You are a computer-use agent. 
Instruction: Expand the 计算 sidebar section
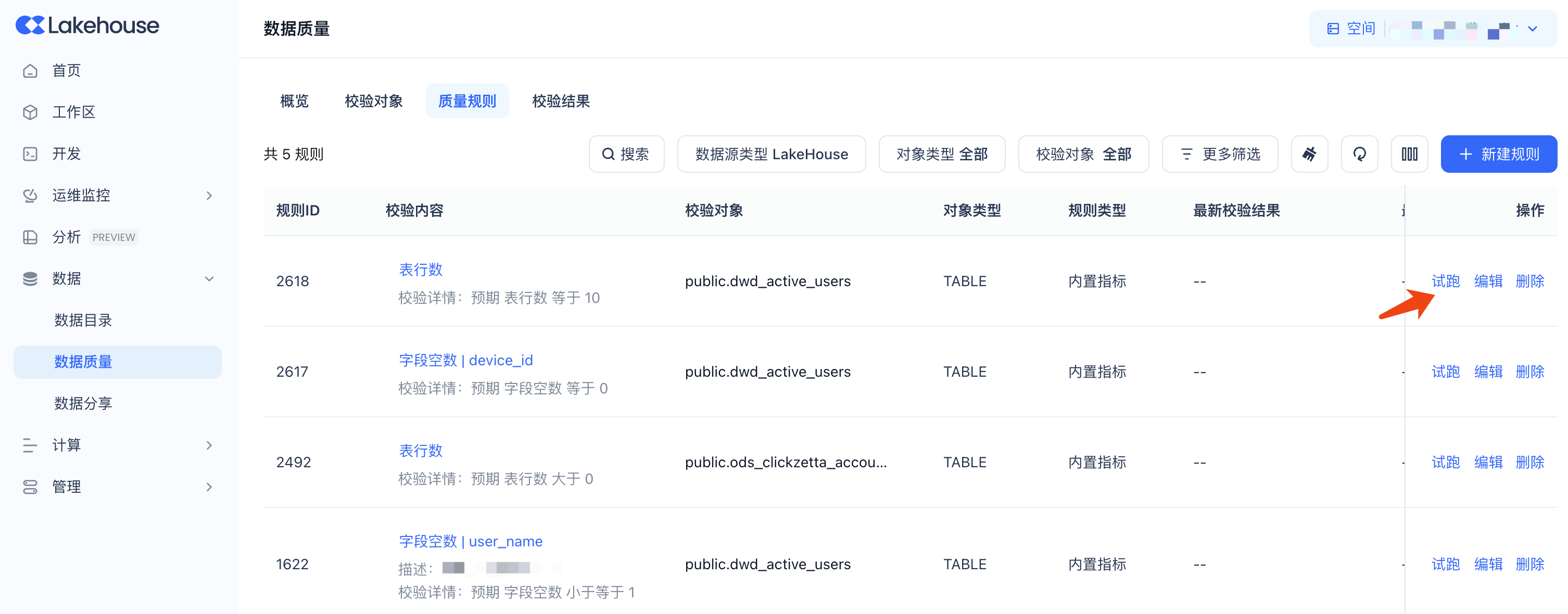209,445
